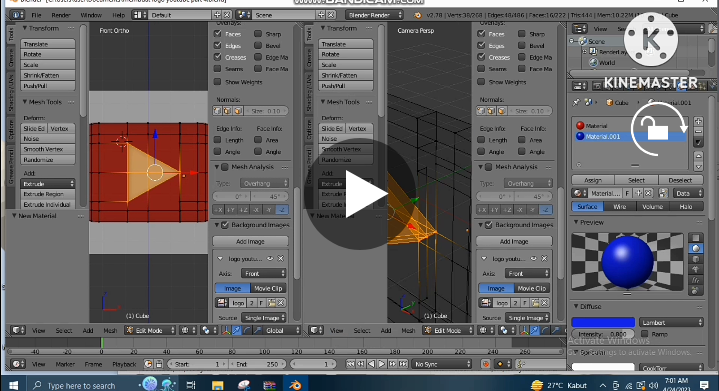719x391 pixels.
Task: Enable Seams checkbox in left panel
Action: pyautogui.click(x=218, y=69)
